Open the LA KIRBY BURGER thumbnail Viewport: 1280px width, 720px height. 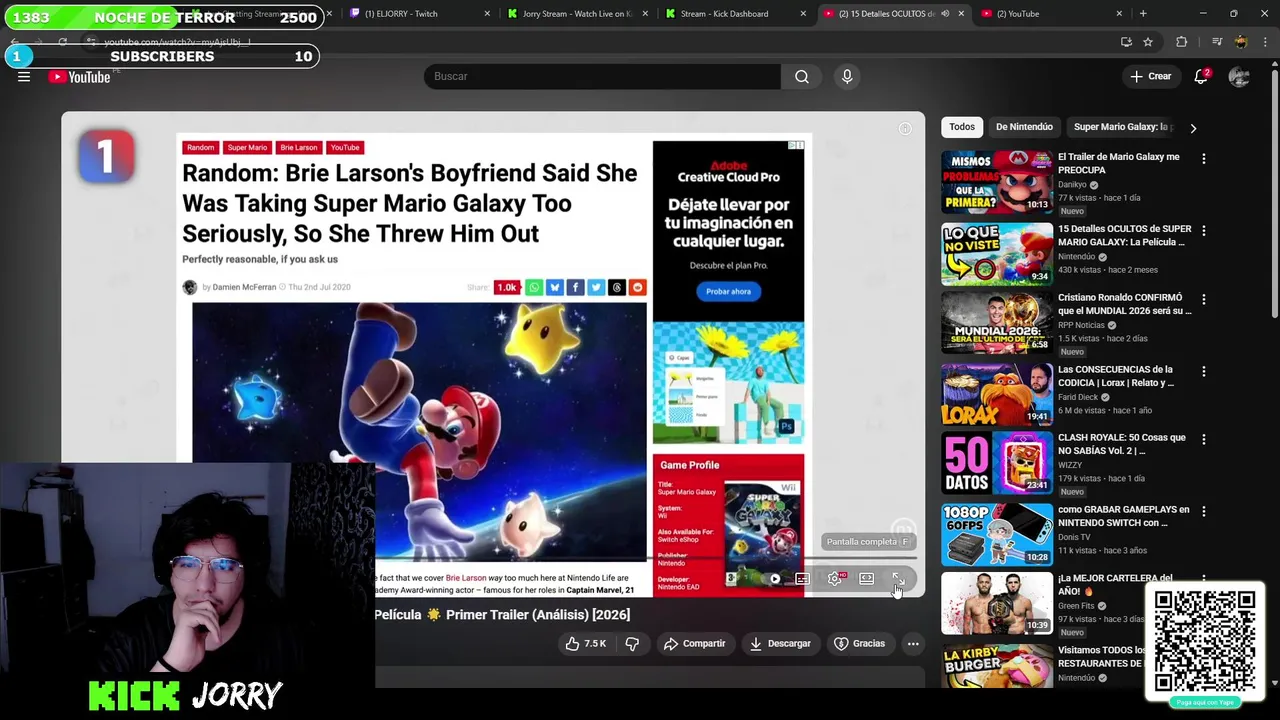coord(996,667)
